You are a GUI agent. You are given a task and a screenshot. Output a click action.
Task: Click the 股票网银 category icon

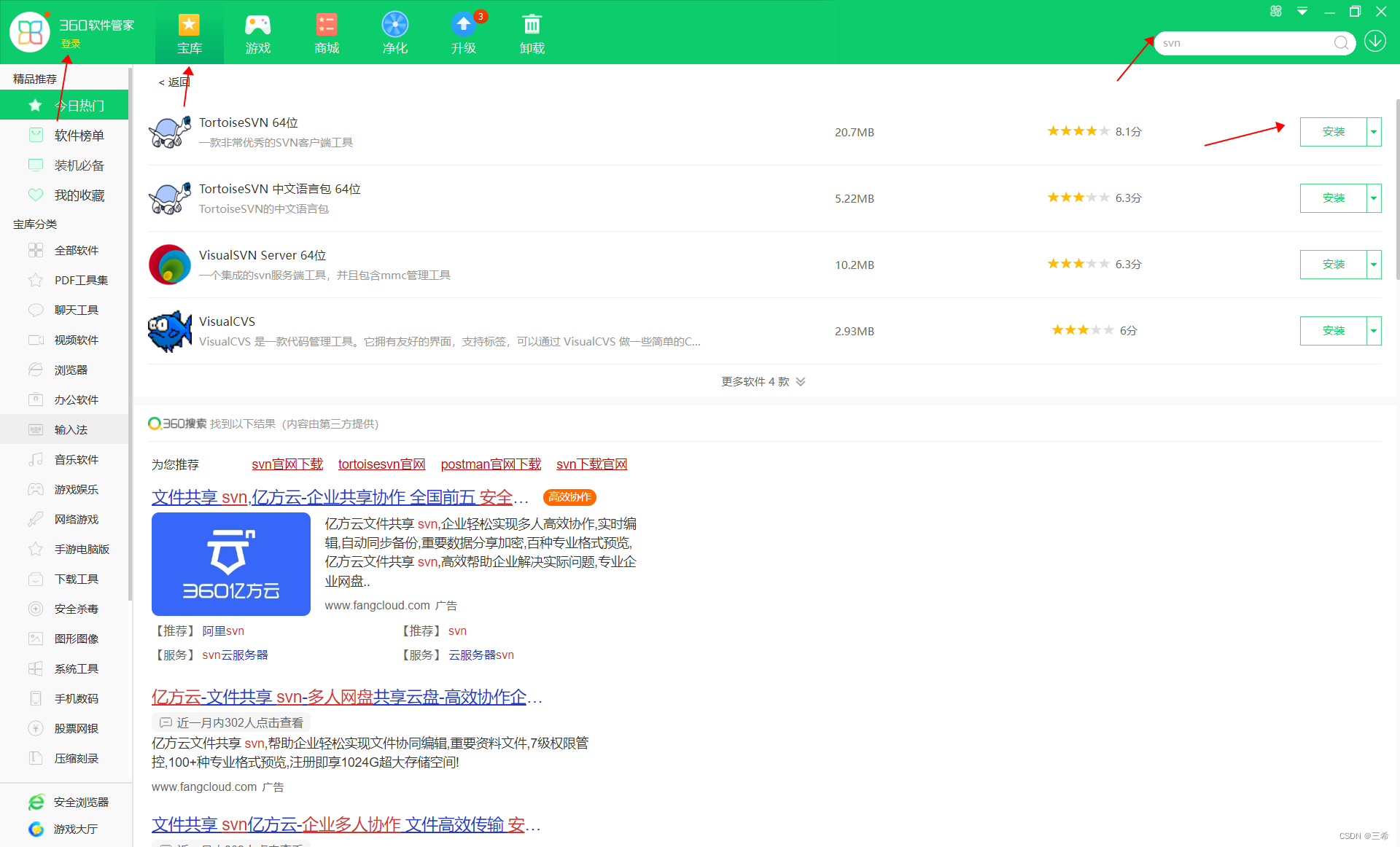(35, 728)
